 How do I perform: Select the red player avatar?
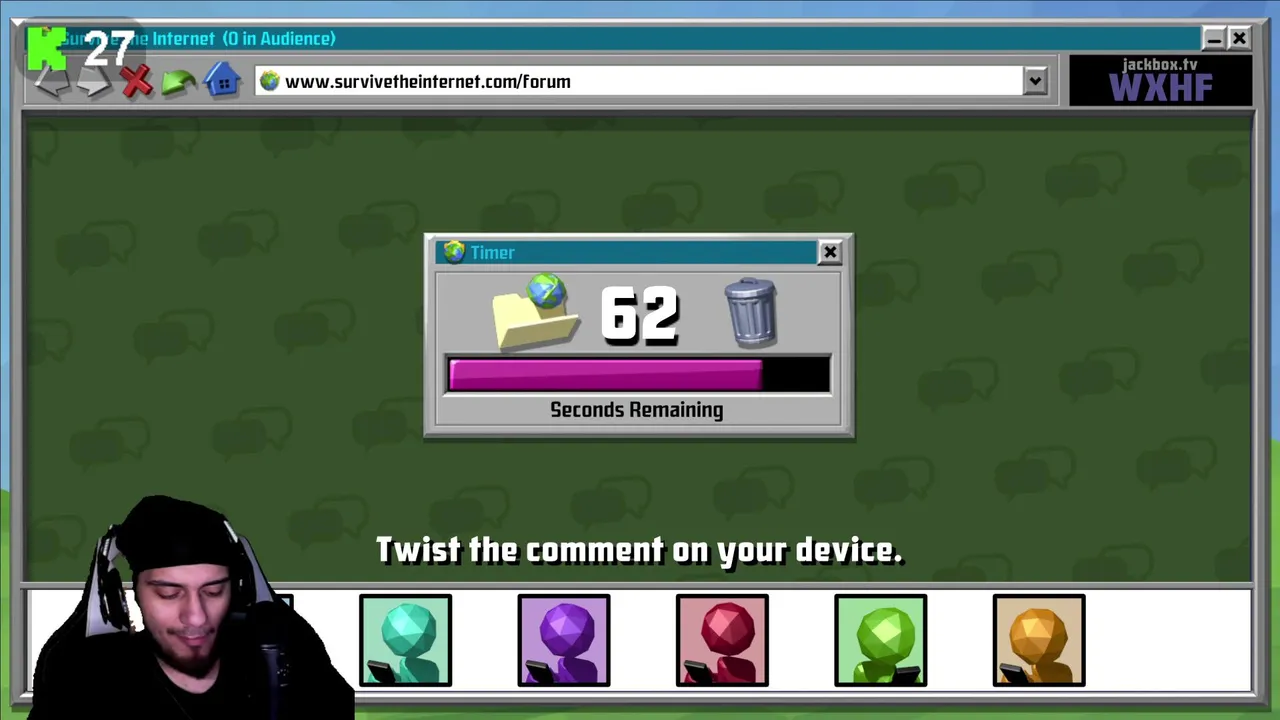pos(722,641)
